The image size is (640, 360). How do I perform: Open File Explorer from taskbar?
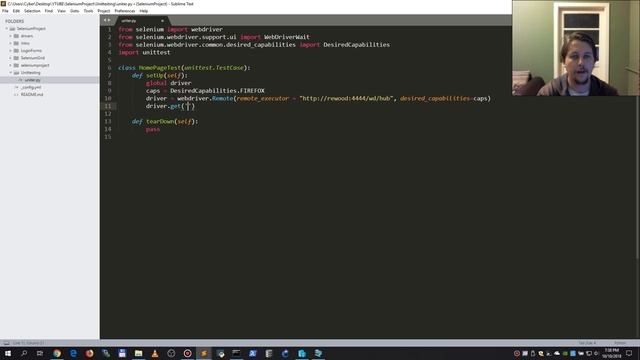138,353
